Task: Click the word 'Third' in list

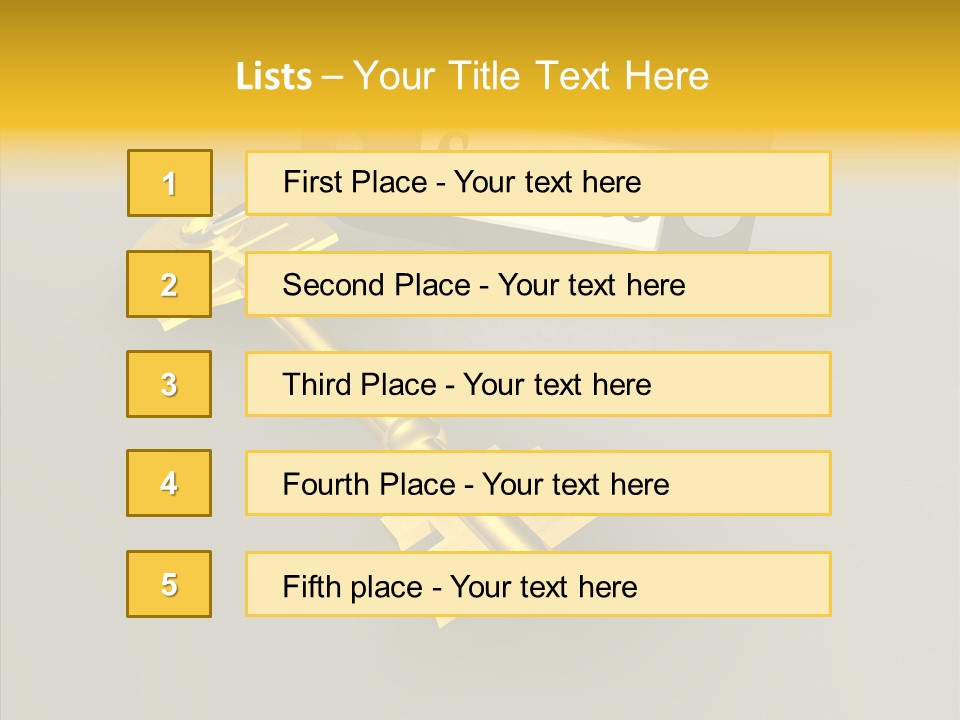Action: [317, 384]
